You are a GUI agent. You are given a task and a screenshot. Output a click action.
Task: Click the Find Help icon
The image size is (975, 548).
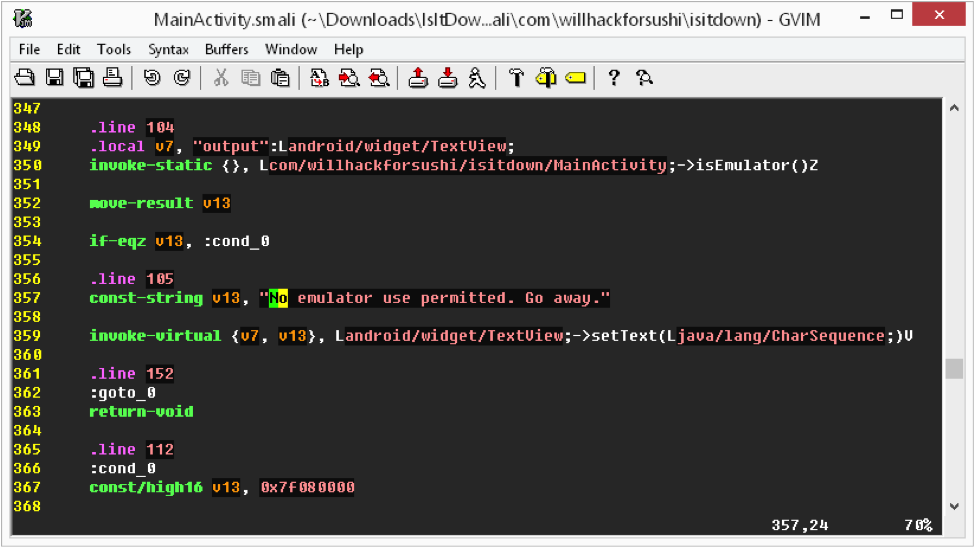644,78
